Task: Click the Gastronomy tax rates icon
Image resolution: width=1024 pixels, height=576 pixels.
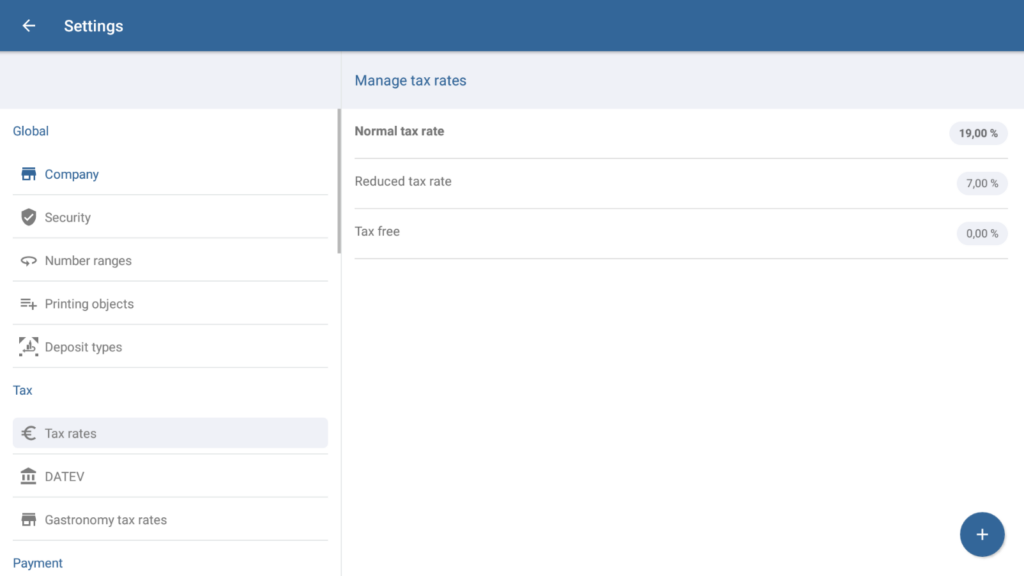Action: point(29,520)
